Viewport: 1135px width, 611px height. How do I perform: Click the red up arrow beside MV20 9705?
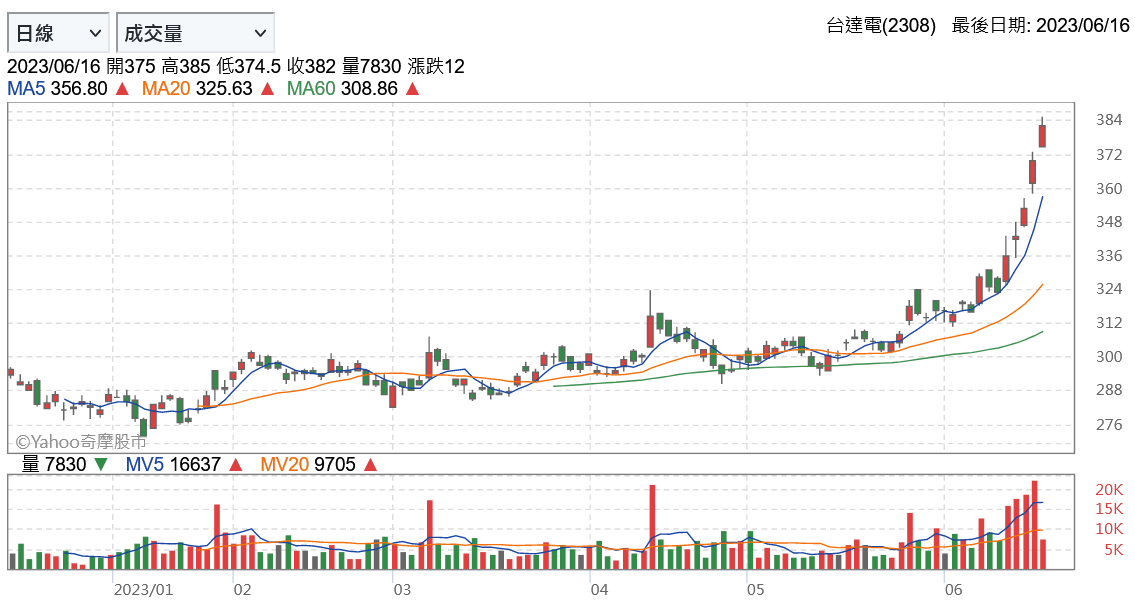pos(371,465)
